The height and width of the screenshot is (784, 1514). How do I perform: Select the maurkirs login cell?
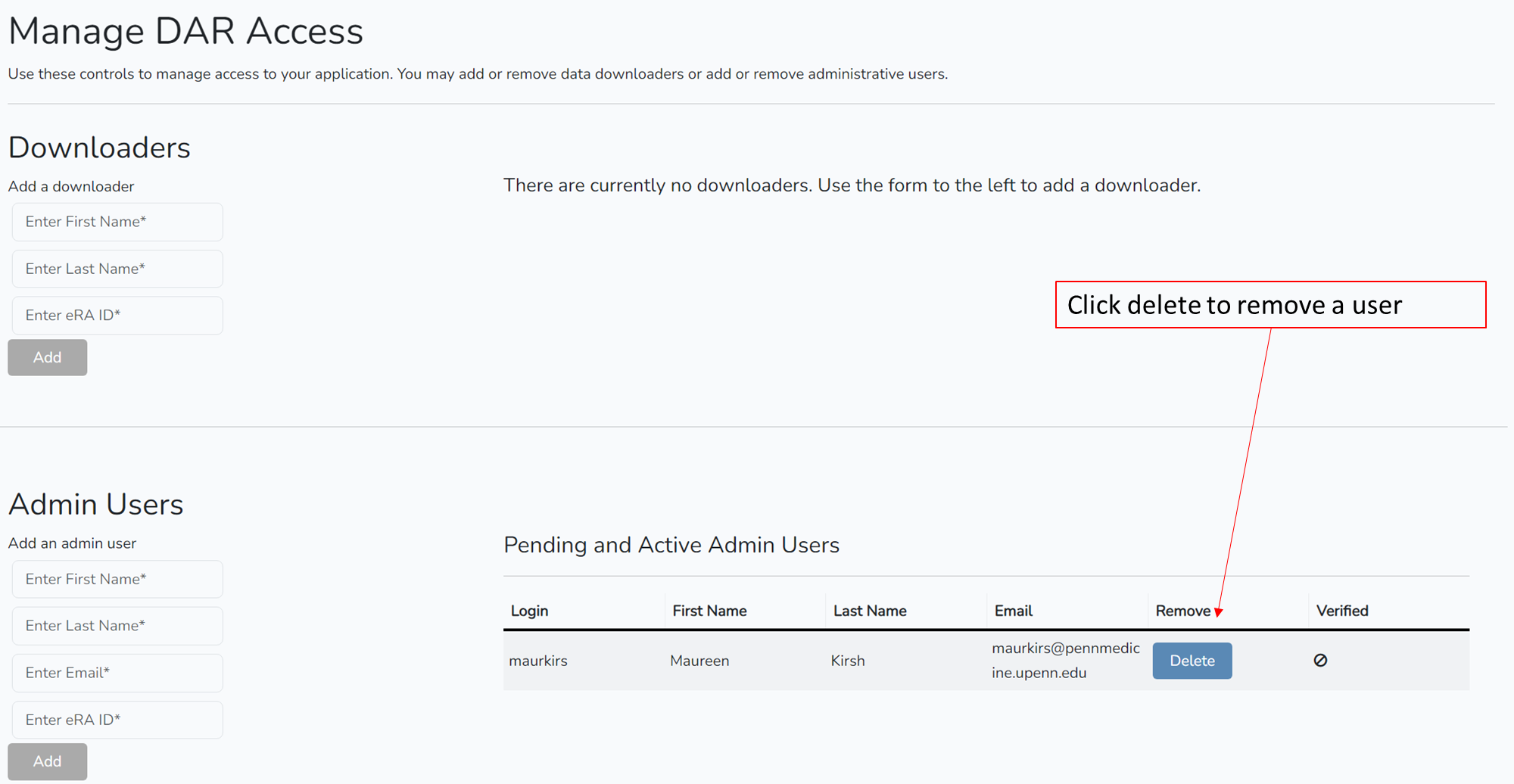click(538, 661)
